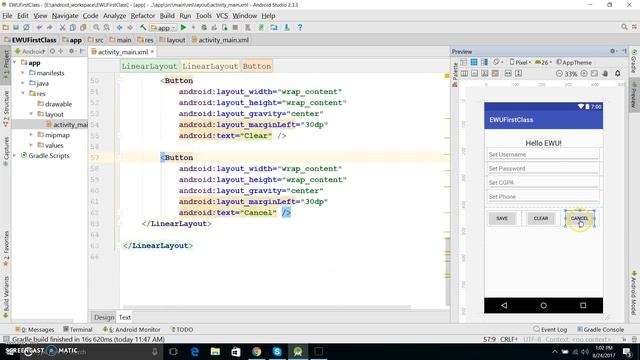Click the Find magnifier toolbar icon

tap(96, 27)
